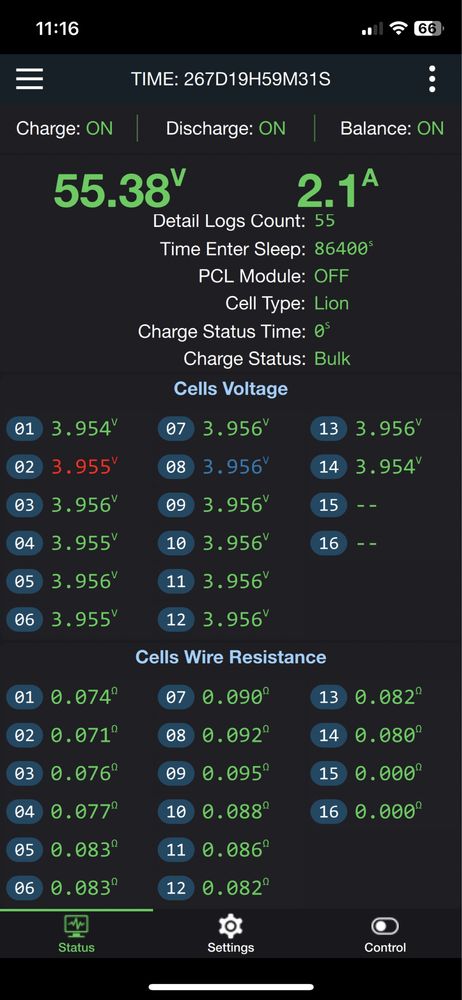Screen dimensions: 462x1000
Task: Tap the Cells Voltage section header
Action: 231,388
